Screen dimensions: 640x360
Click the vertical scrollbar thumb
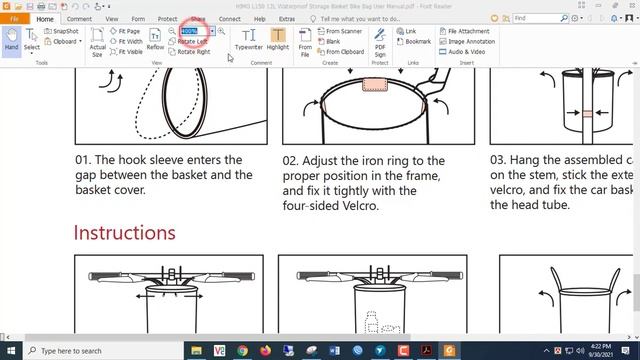pyautogui.click(x=636, y=293)
